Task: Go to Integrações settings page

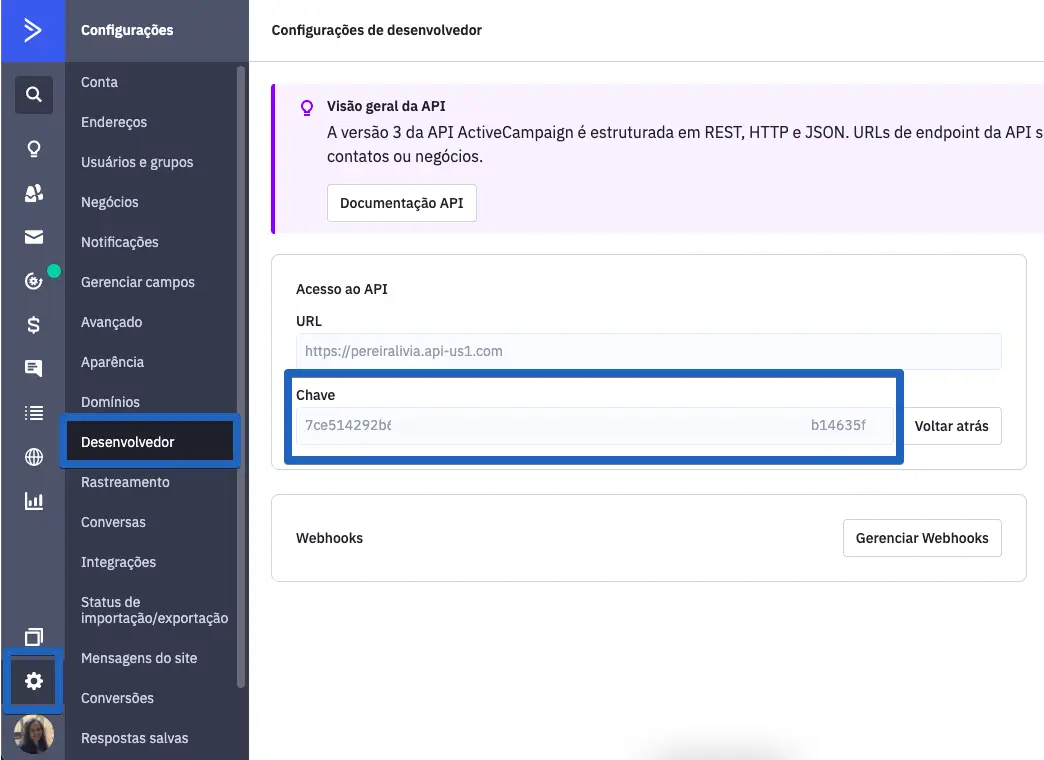Action: [118, 562]
